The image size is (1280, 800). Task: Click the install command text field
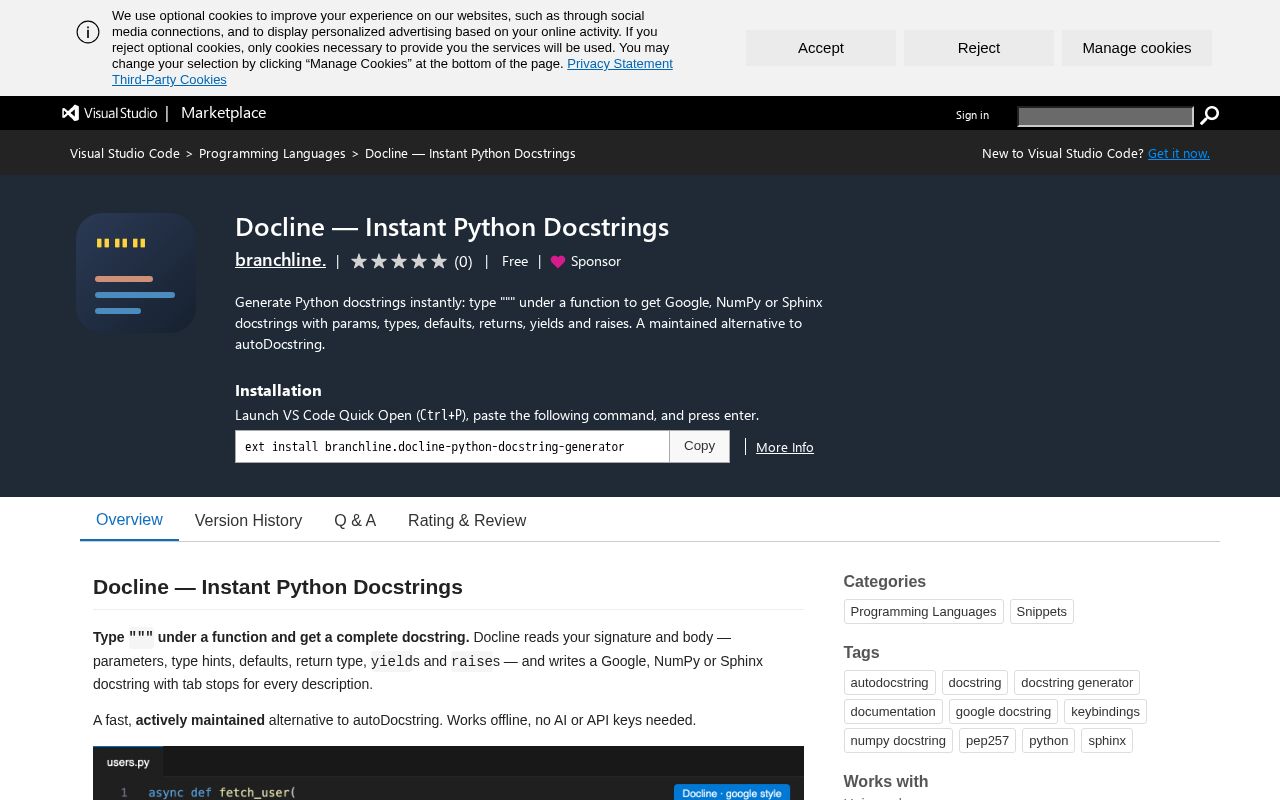(x=452, y=446)
